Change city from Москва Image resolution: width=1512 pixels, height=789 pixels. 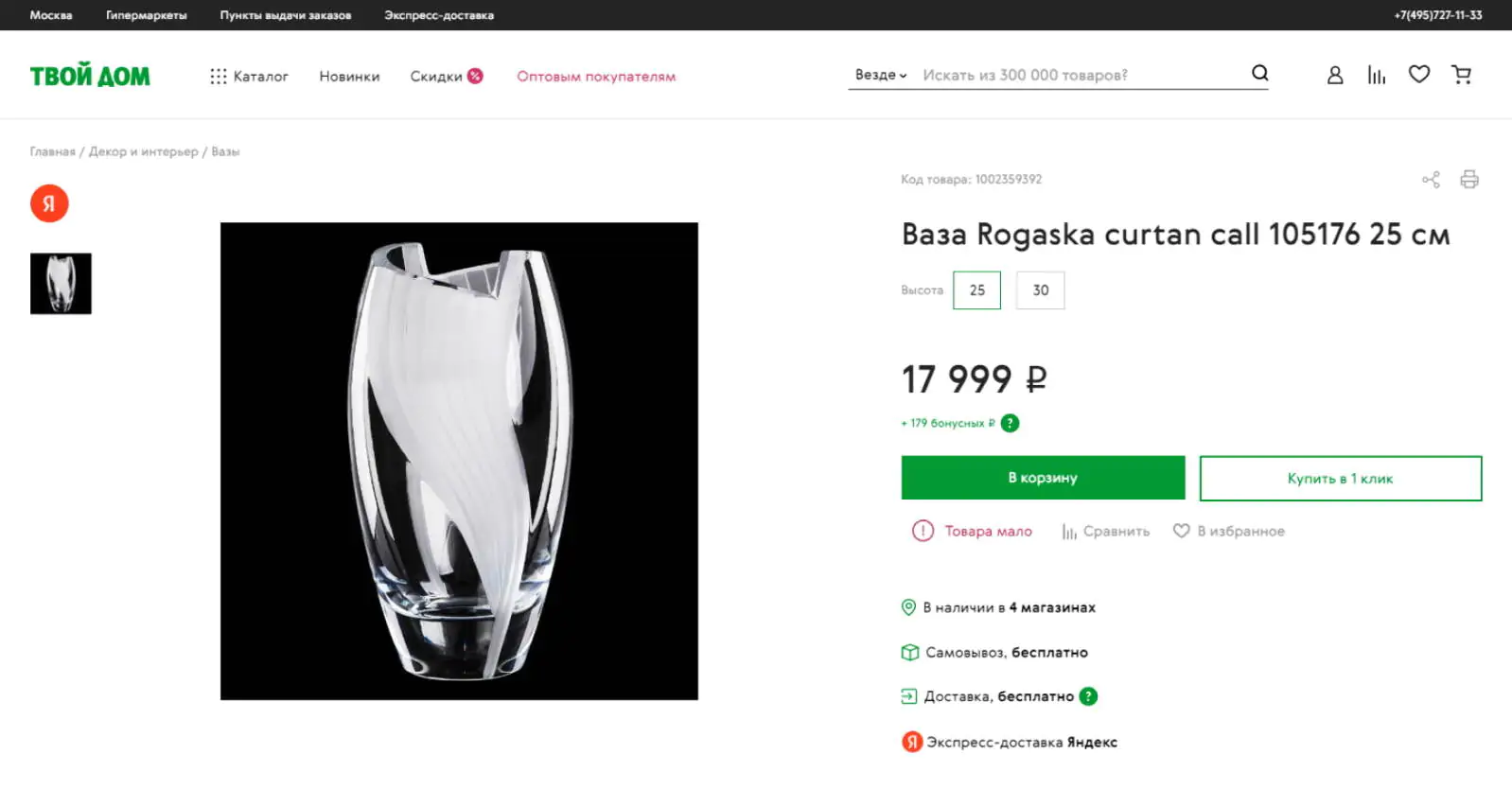[51, 15]
